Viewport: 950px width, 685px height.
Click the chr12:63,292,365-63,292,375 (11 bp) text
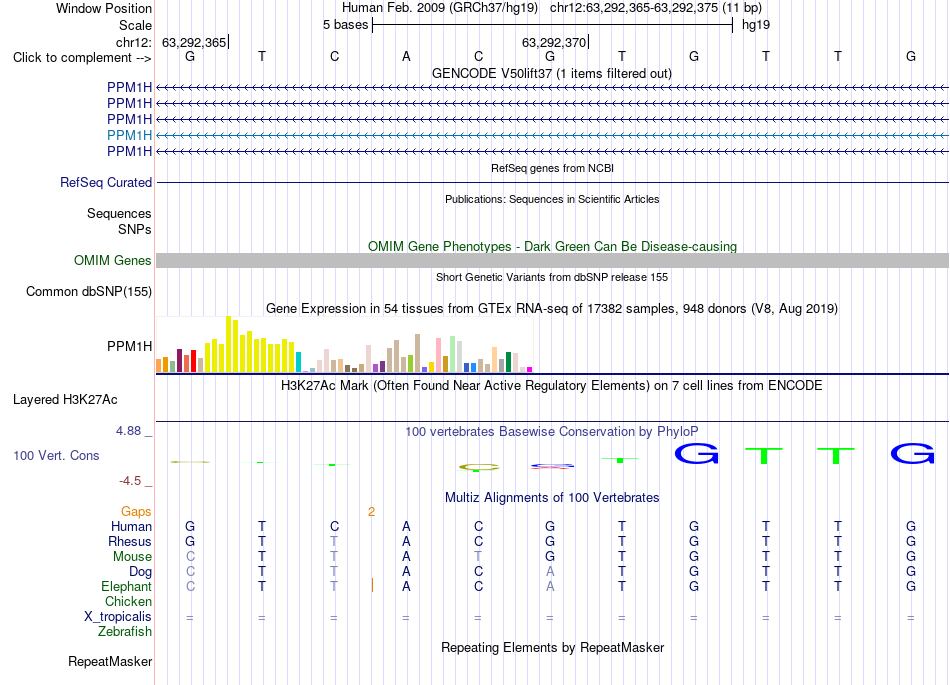tap(656, 8)
